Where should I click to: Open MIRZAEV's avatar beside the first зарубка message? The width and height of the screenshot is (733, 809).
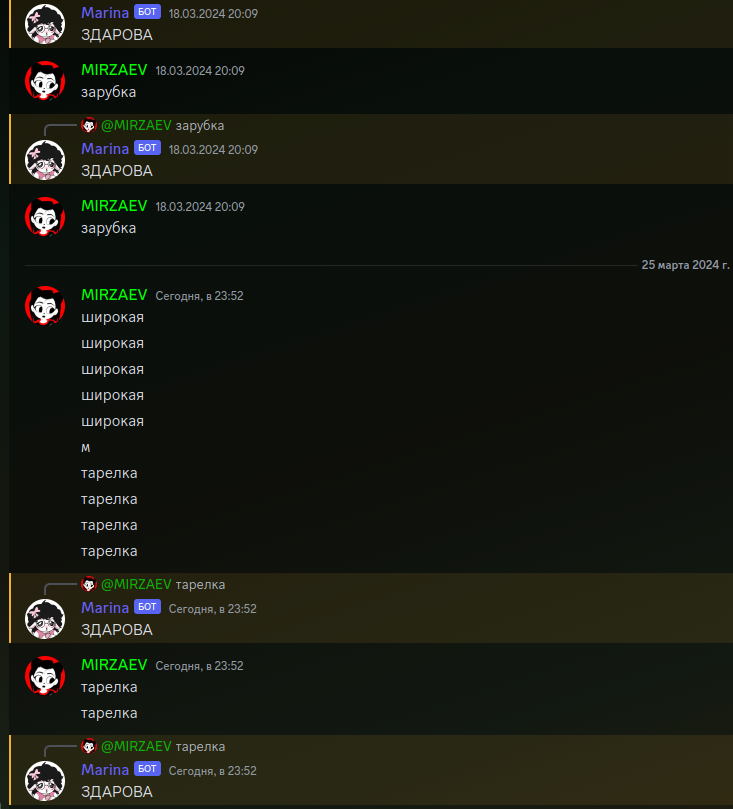[45, 80]
